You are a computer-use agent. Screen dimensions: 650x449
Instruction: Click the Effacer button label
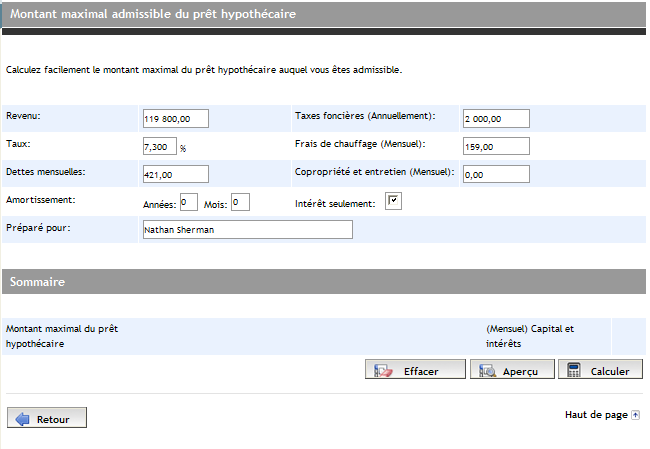[421, 371]
